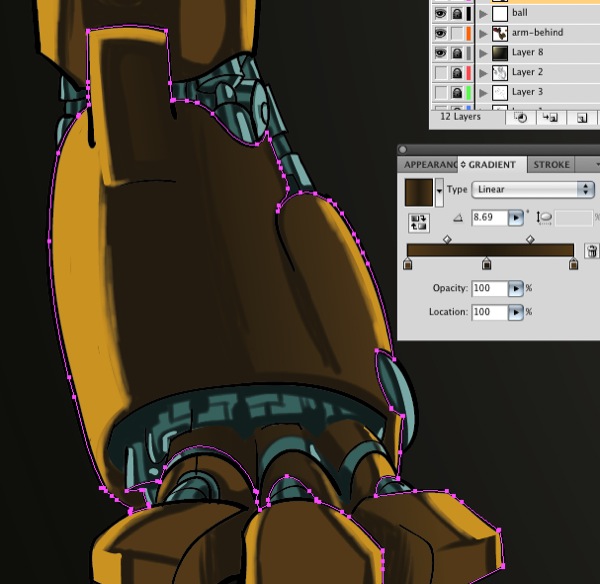Show Layer 2 via its visibility box
Image resolution: width=600 pixels, height=584 pixels.
440,73
